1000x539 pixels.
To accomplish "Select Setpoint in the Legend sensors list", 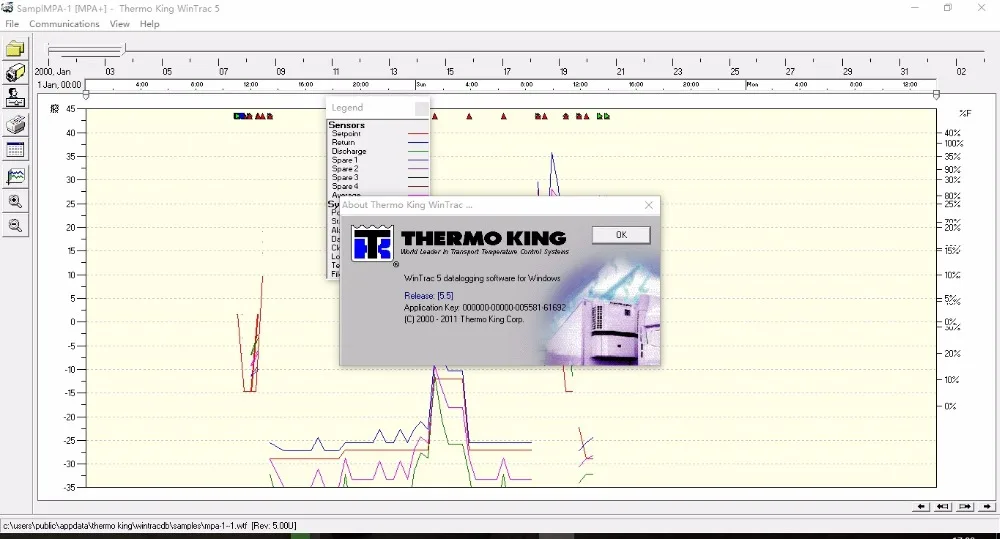I will coord(346,134).
